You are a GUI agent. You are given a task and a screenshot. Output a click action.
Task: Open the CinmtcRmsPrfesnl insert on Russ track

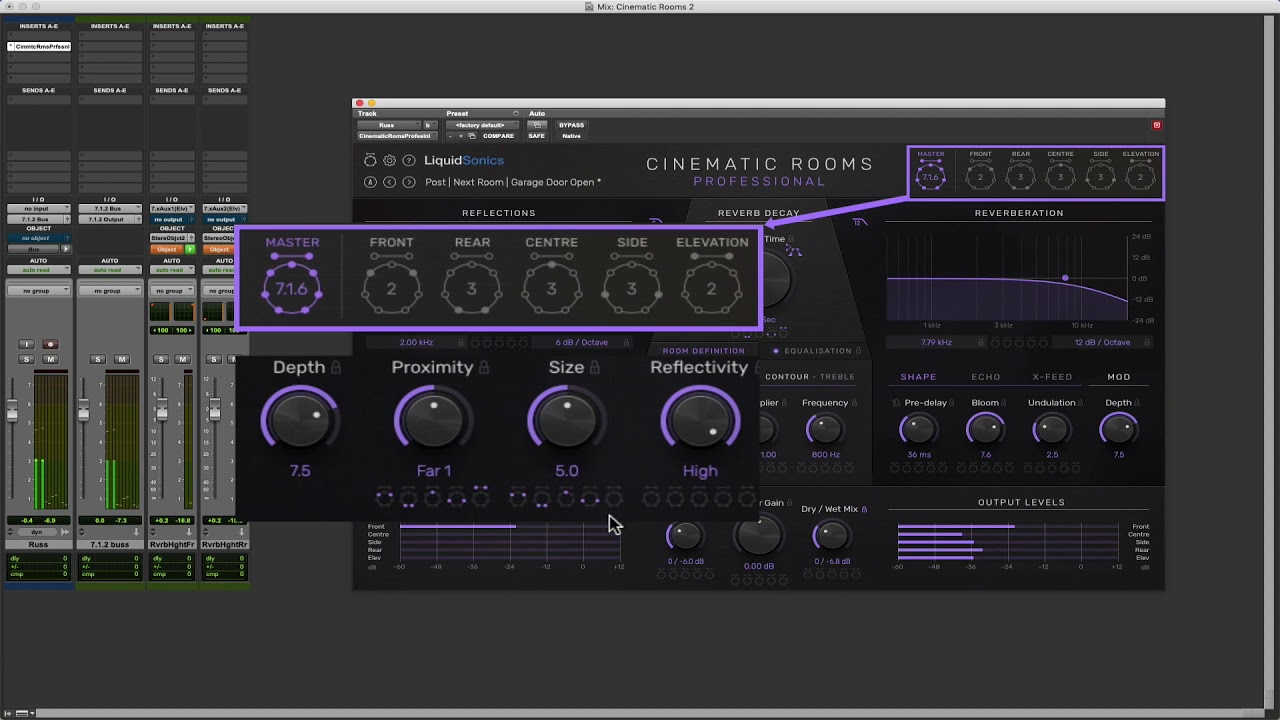(x=38, y=47)
